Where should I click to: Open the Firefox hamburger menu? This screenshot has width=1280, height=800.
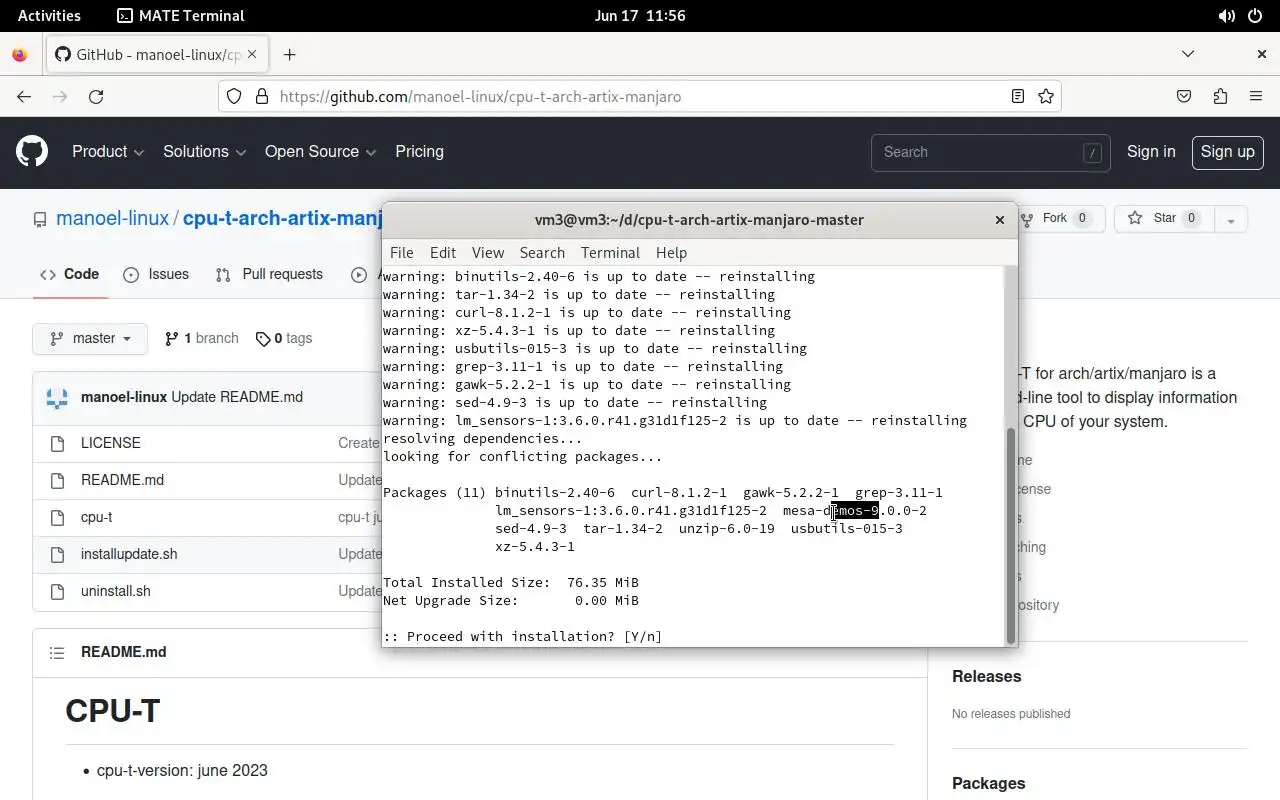(1256, 97)
